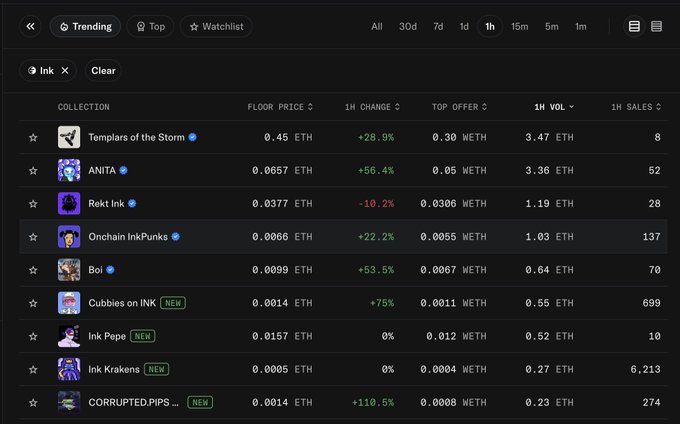Viewport: 680px width, 424px height.
Task: Open ANITA collection thumbnail
Action: coord(69,170)
